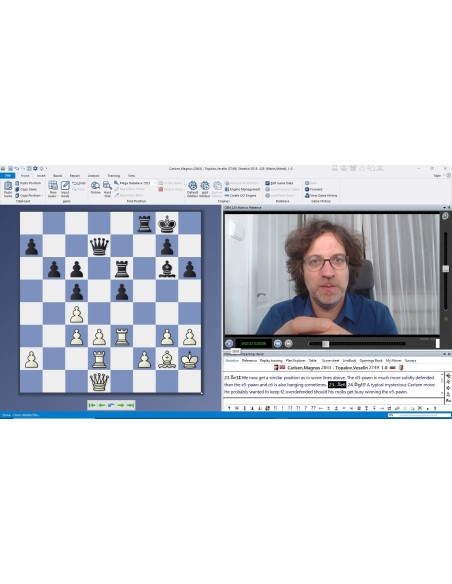Open the My Moves tab
The image size is (452, 584).
tap(393, 361)
